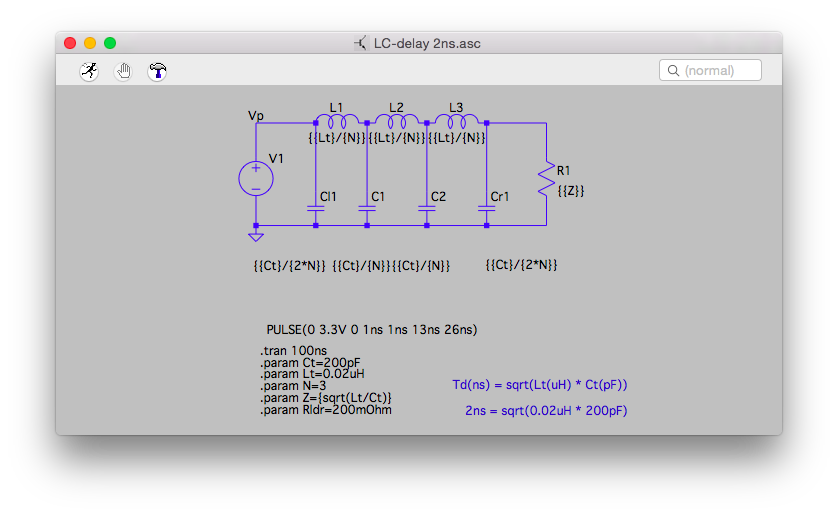
Task: Minimize window with the yellow button
Action: (90, 43)
